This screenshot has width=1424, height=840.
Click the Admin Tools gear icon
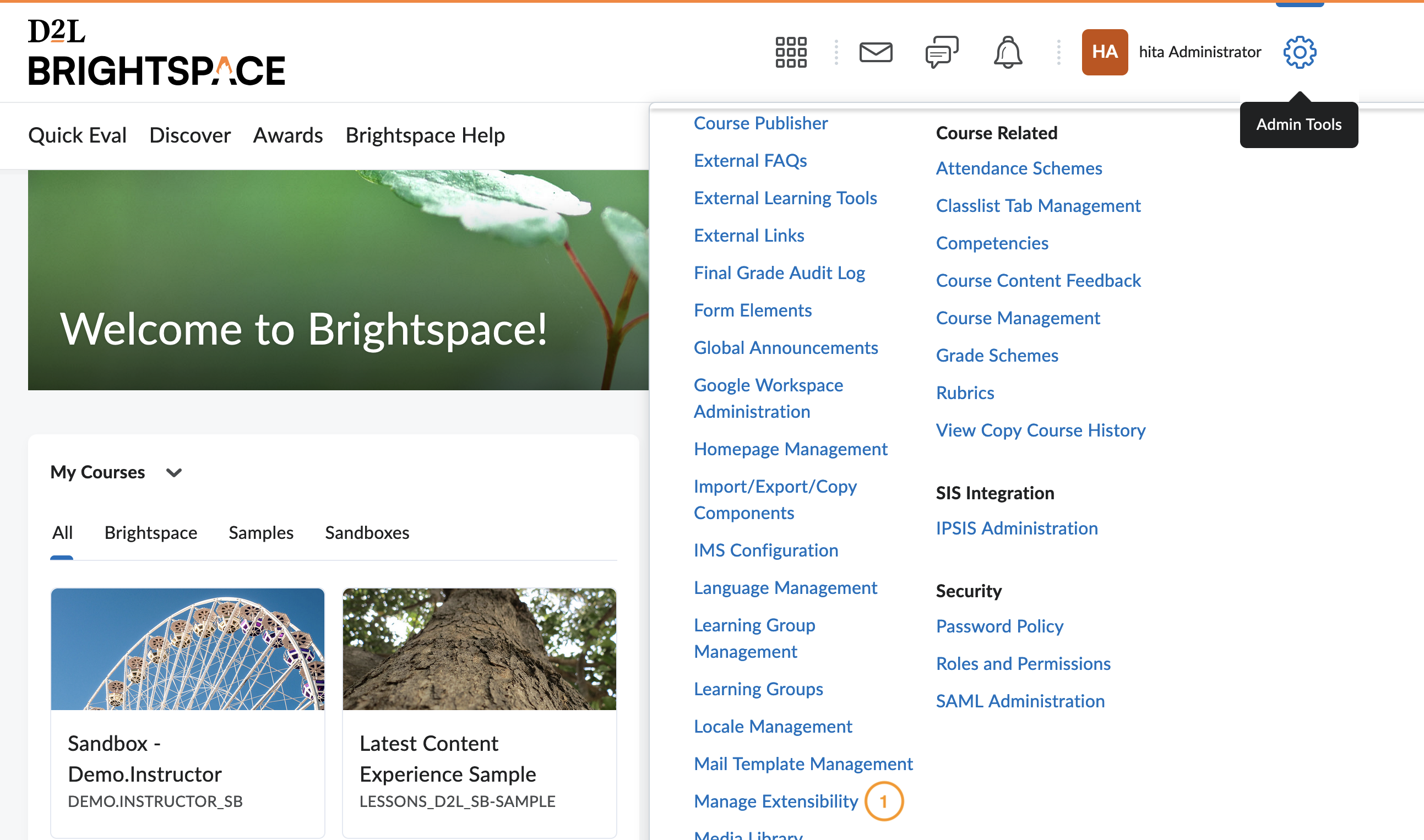(x=1300, y=52)
